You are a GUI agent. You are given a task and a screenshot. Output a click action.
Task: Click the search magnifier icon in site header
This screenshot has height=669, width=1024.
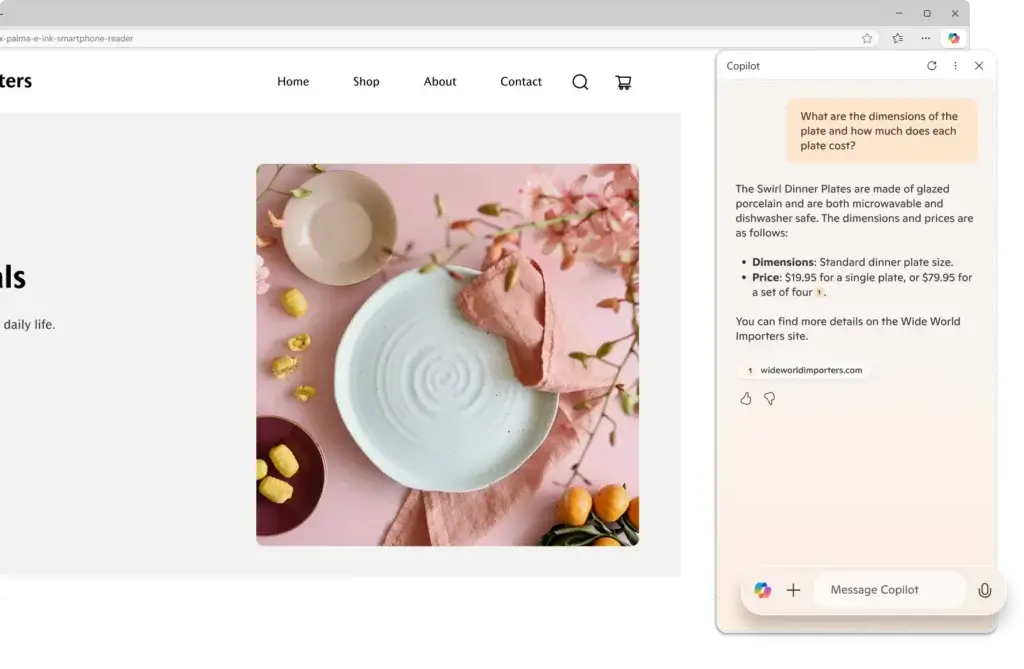click(580, 82)
